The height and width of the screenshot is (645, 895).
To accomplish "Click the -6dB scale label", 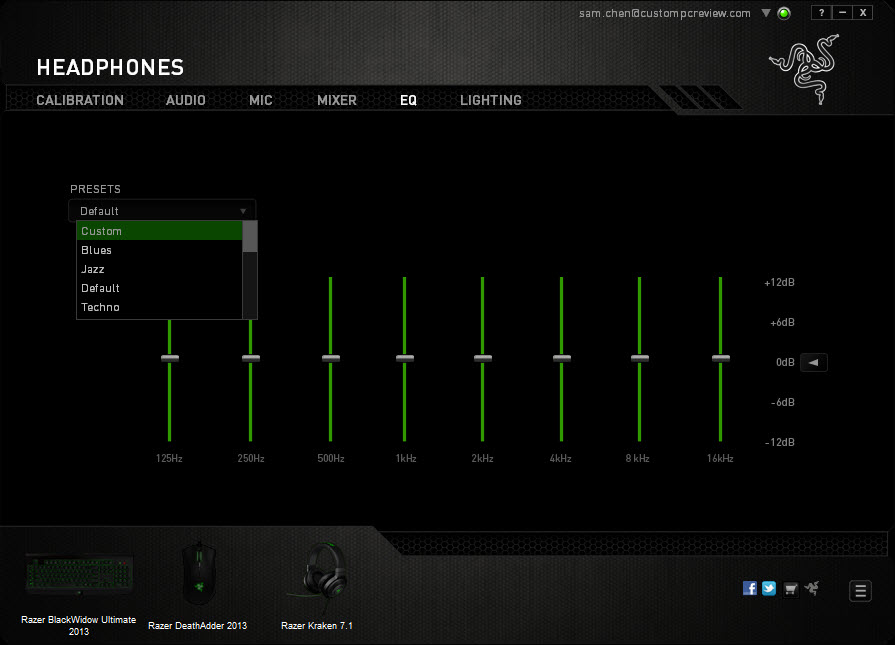I will 783,402.
